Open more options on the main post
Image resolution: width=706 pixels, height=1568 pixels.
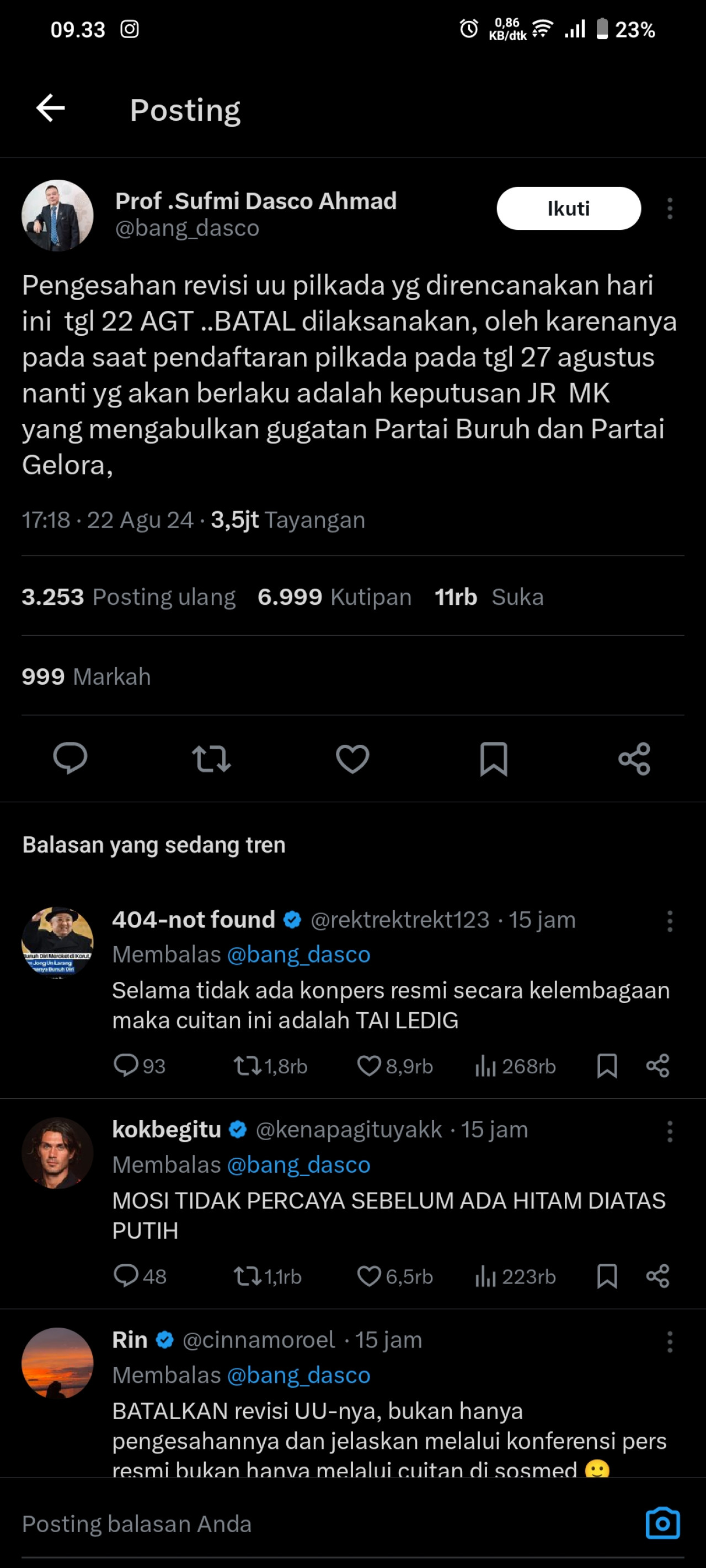(670, 209)
